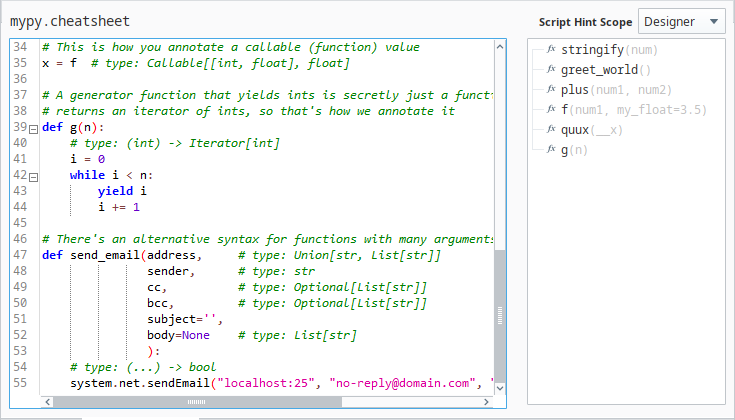The height and width of the screenshot is (420, 735).
Task: Click the 'bcc,' parameter on line 50
Action: pos(160,303)
